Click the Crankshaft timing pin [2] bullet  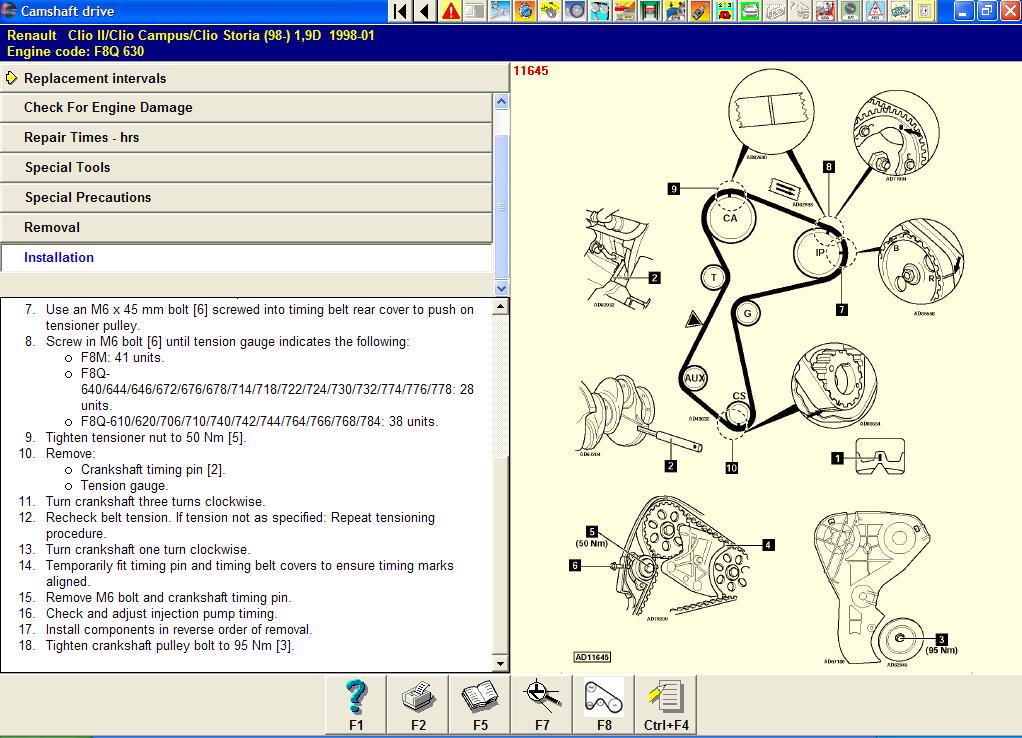[x=153, y=469]
